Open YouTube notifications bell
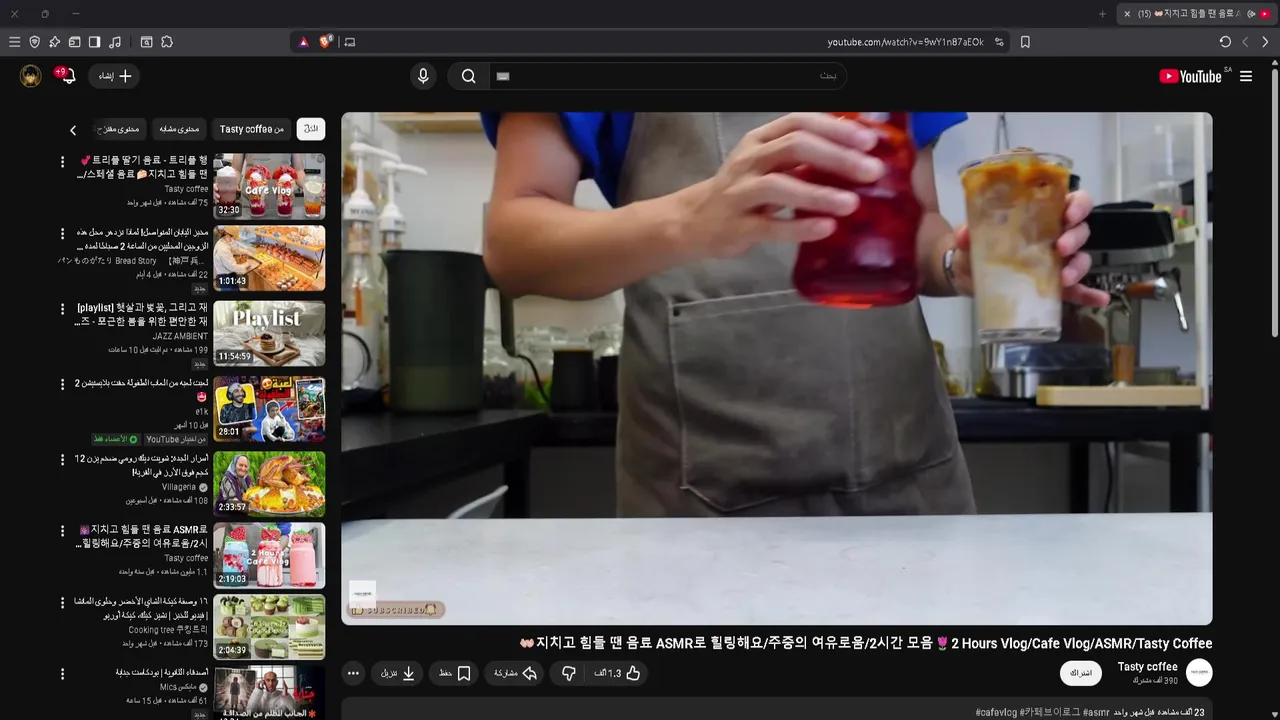The height and width of the screenshot is (720, 1280). 66,76
